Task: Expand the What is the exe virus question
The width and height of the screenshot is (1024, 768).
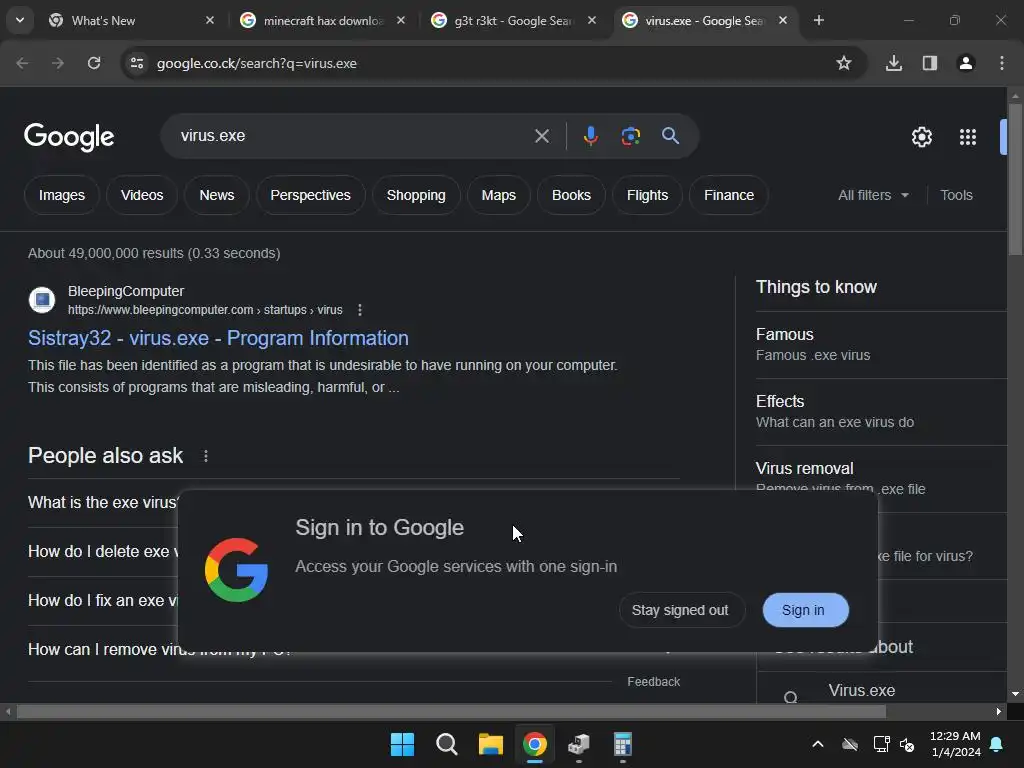Action: 103,503
